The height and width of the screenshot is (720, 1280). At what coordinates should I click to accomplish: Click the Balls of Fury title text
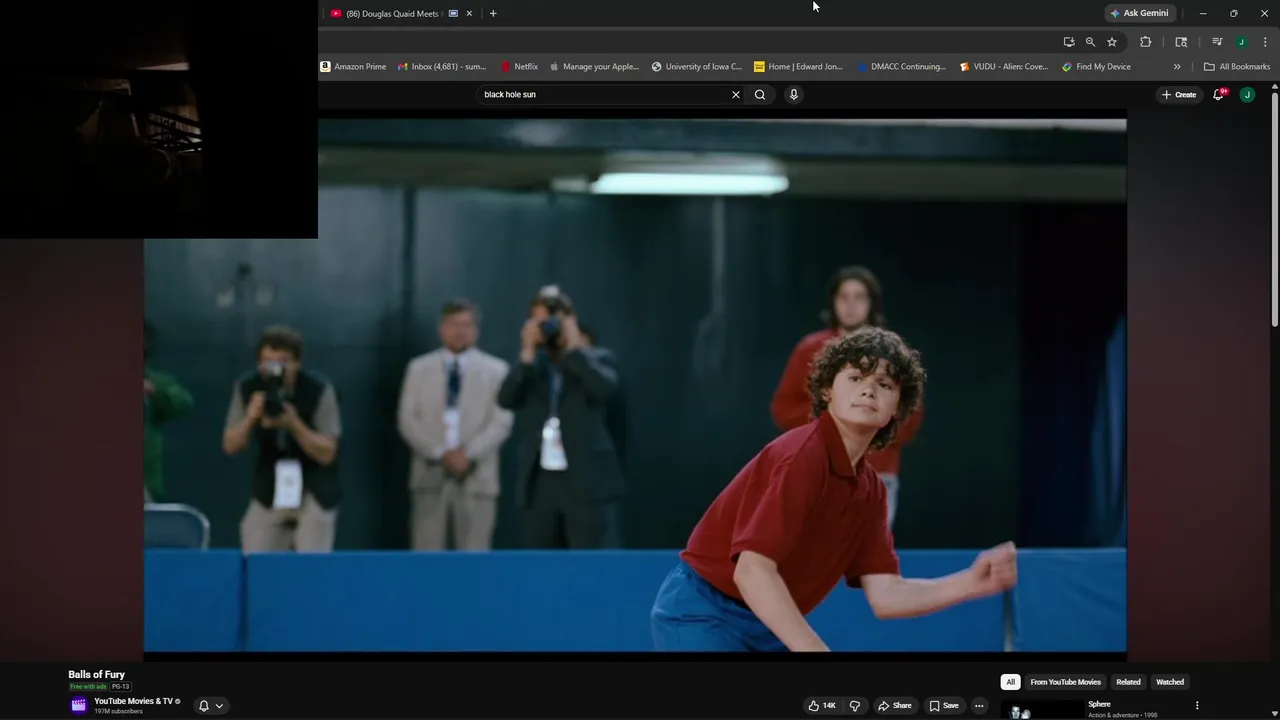tap(97, 675)
